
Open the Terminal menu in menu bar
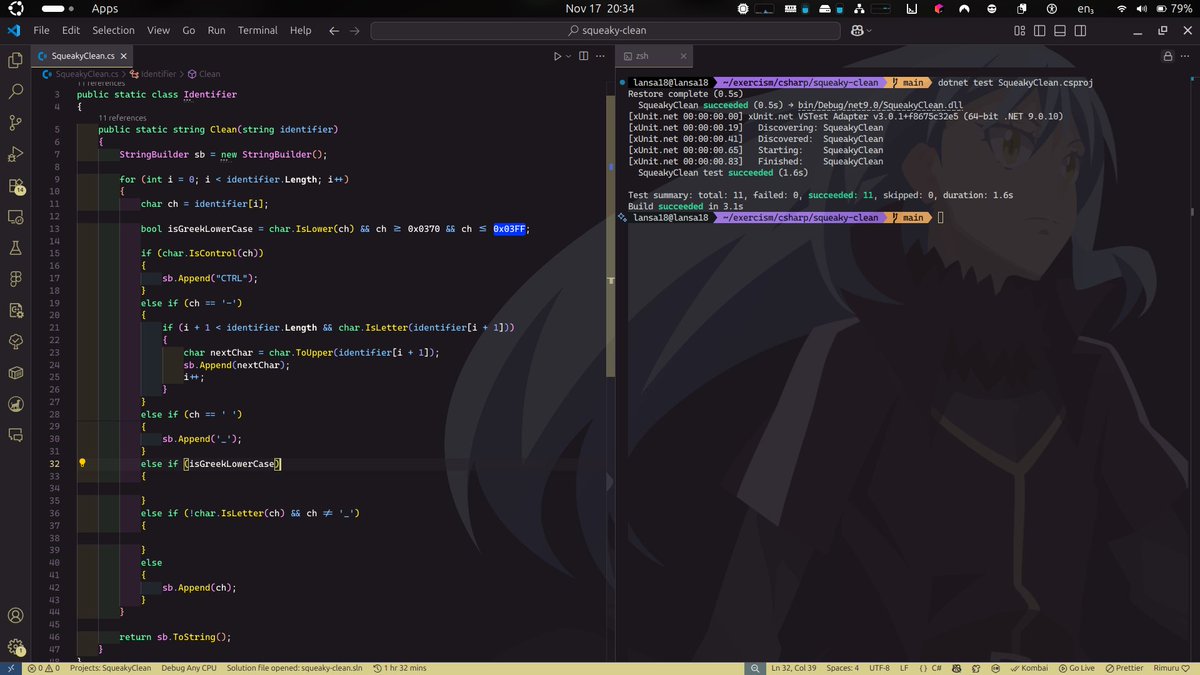257,30
